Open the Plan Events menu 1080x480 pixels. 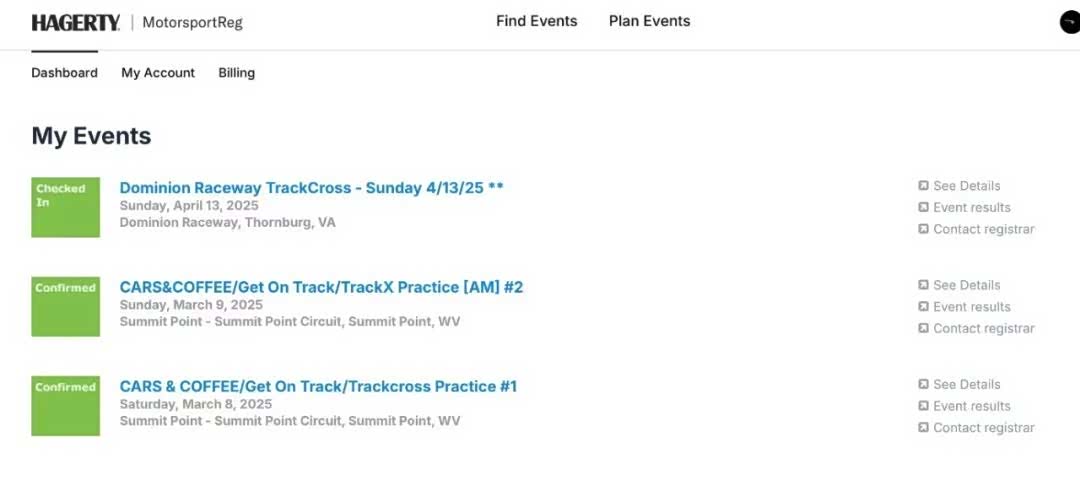[x=649, y=21]
